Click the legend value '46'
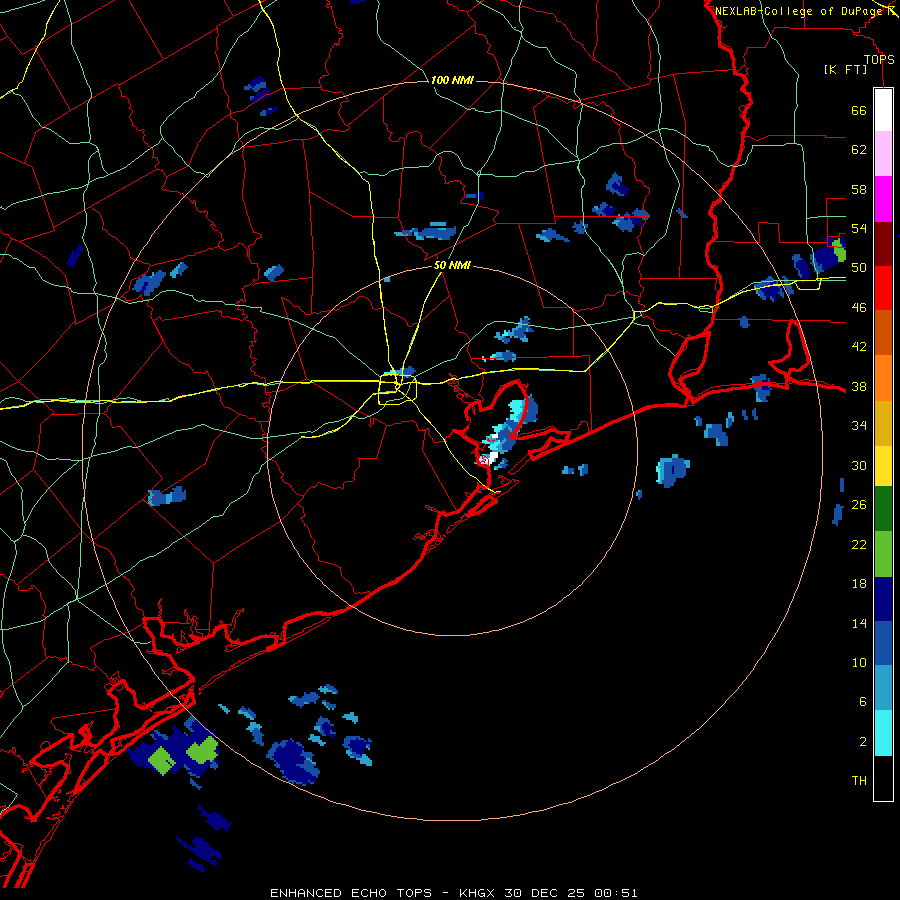 tap(859, 308)
